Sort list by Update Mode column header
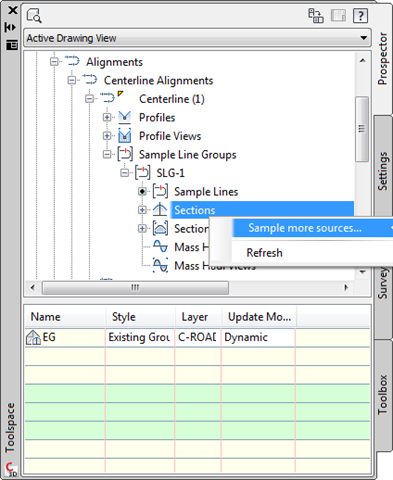 pos(259,317)
